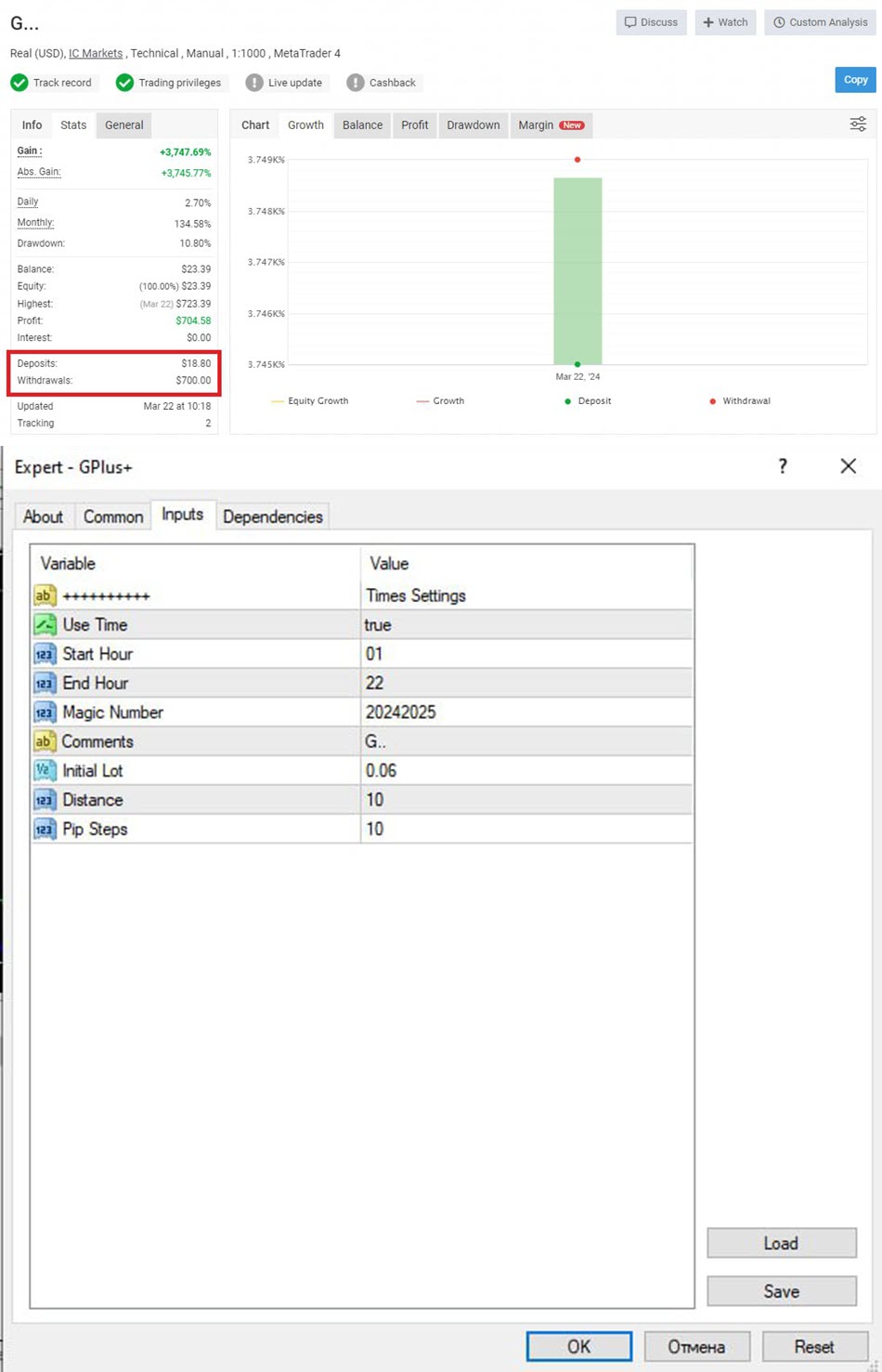Open Custom Analysis
This screenshot has height=1372, width=882.
[820, 22]
